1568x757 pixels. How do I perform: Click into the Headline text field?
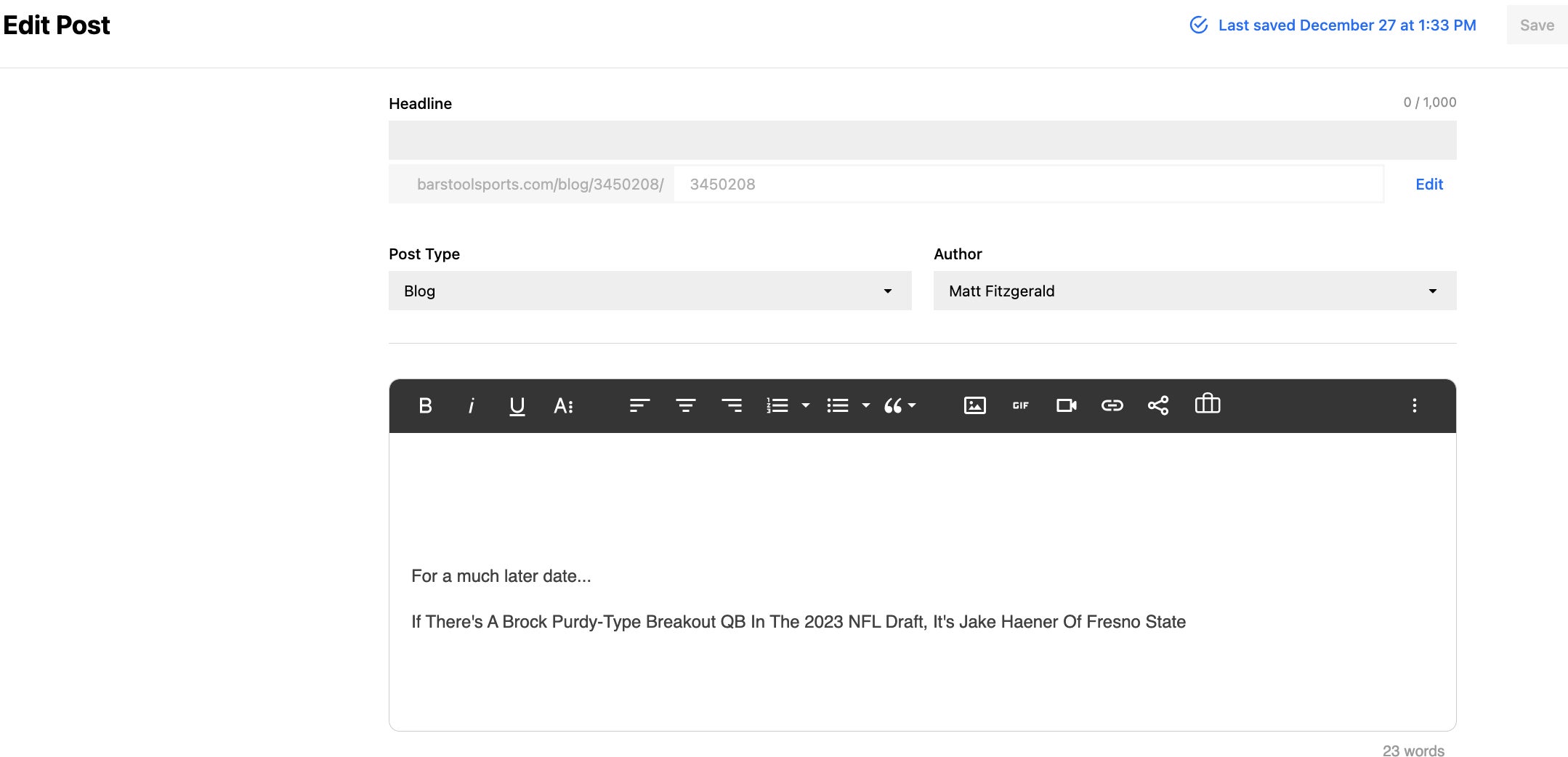point(922,140)
